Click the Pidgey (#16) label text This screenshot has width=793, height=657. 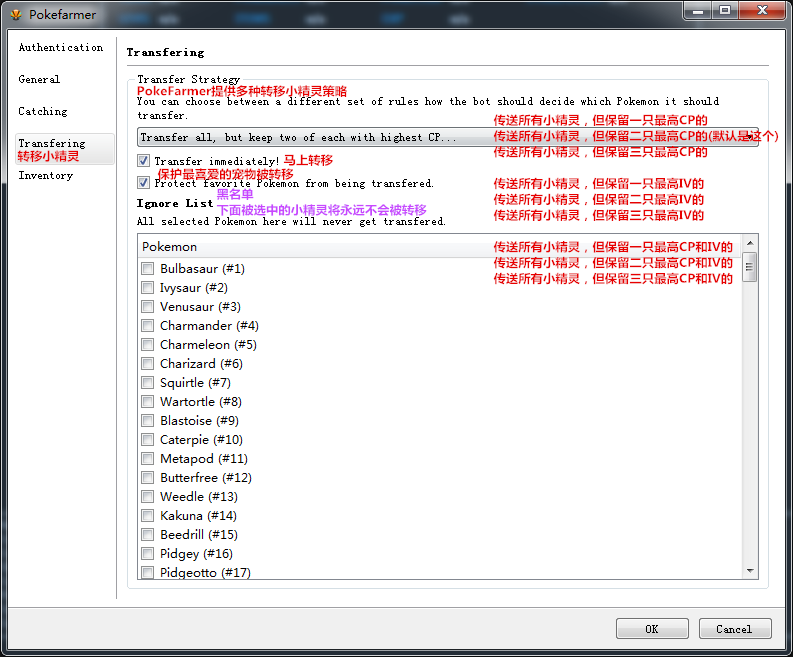(x=196, y=554)
